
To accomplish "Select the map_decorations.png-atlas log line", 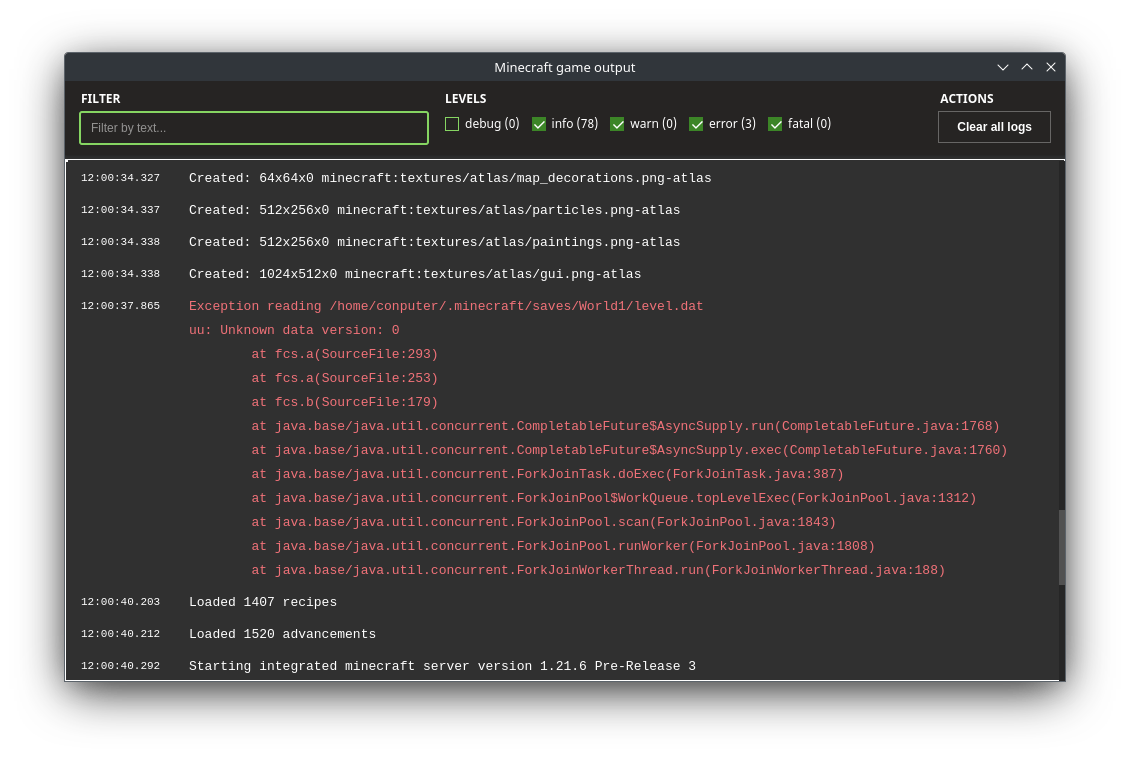I will pyautogui.click(x=450, y=178).
